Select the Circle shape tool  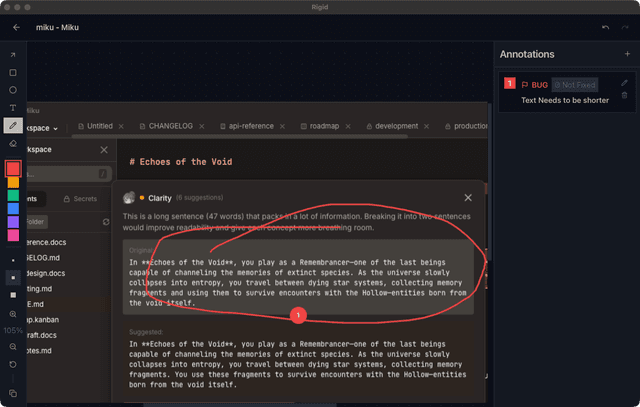tap(13, 90)
